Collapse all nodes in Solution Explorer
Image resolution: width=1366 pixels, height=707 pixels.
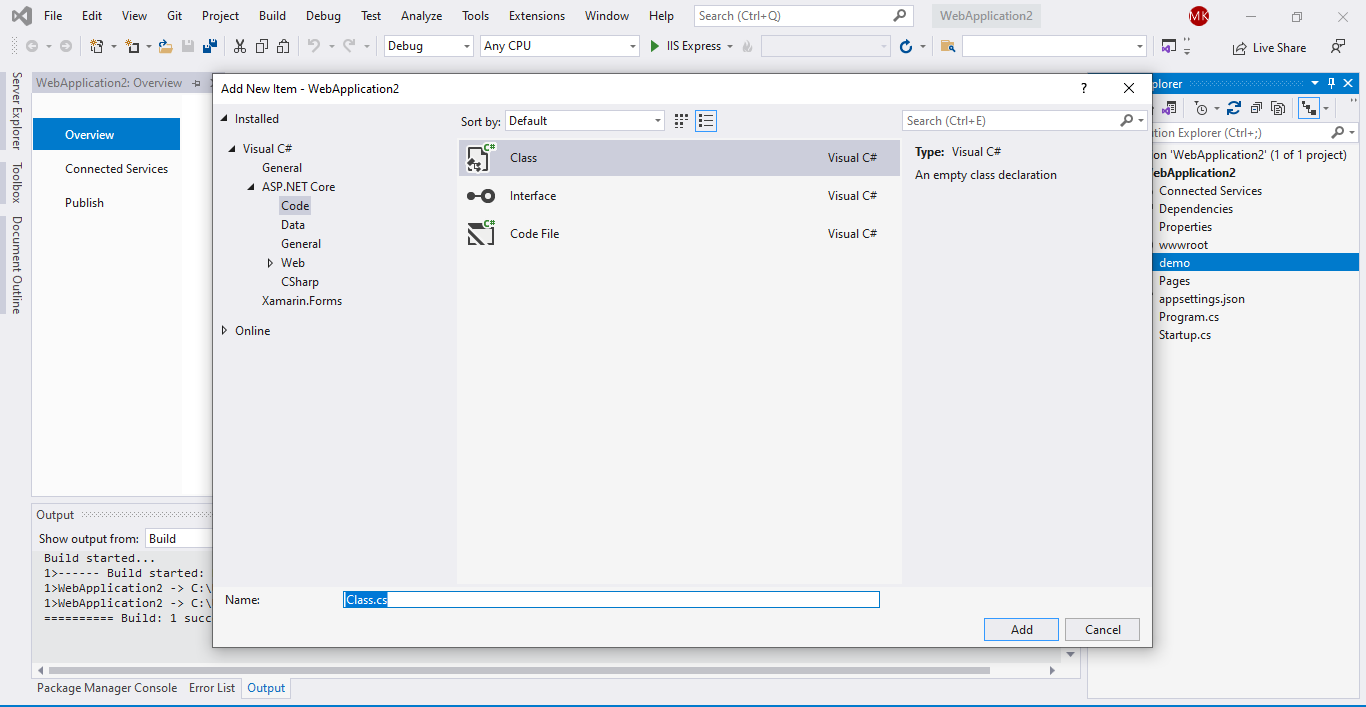(1255, 108)
